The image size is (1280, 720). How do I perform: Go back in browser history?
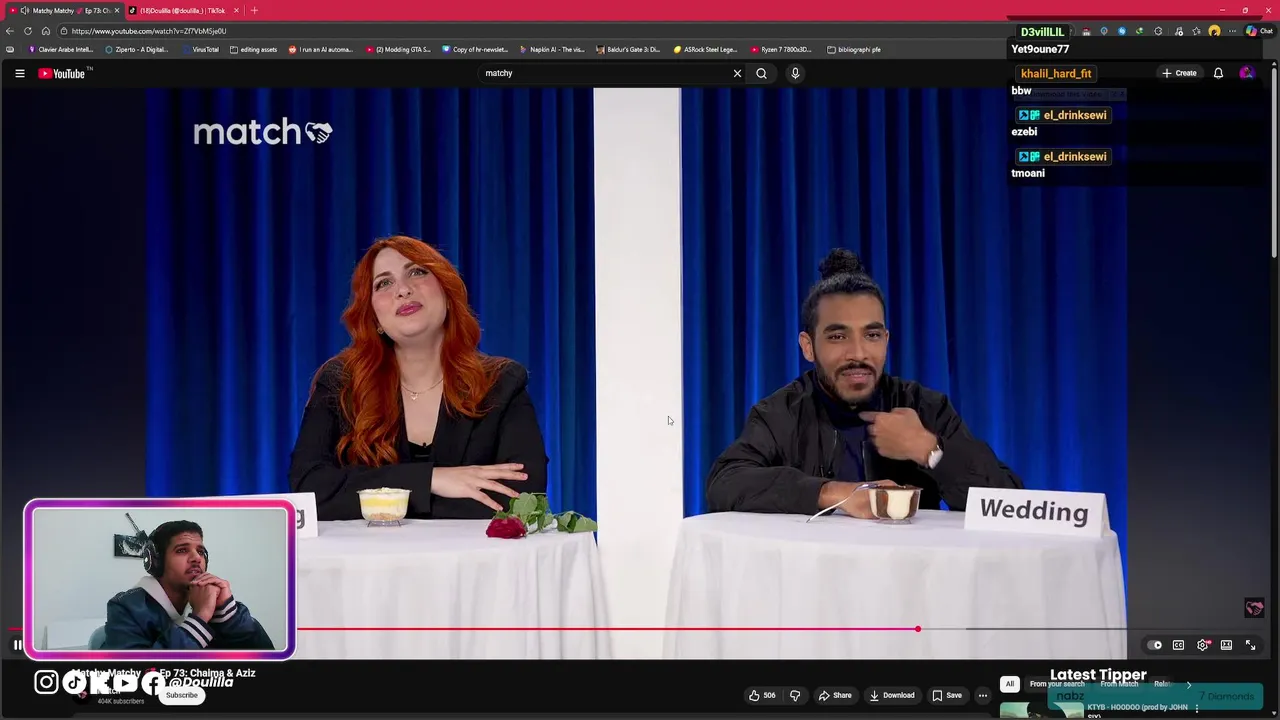(10, 31)
